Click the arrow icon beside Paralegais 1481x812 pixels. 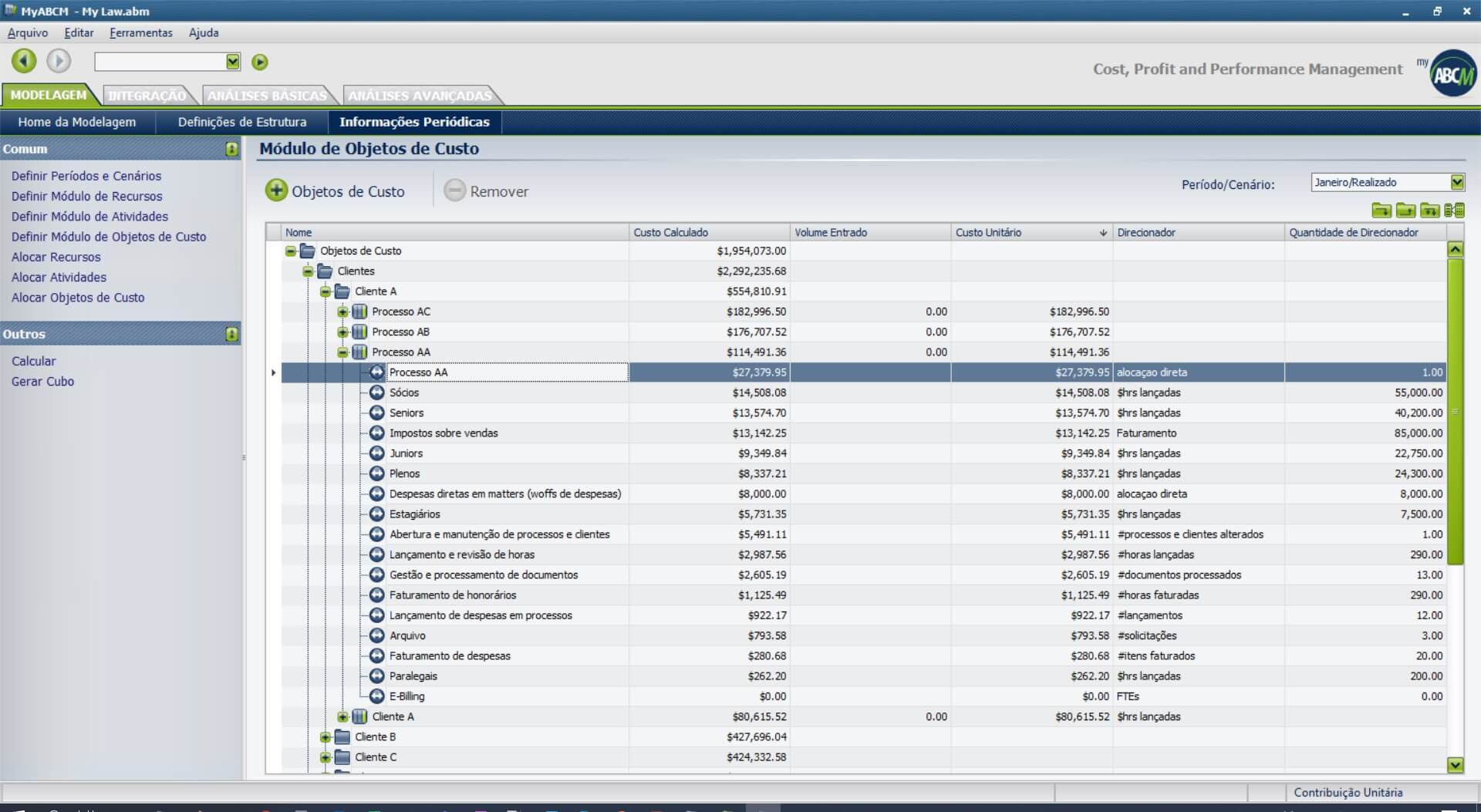pyautogui.click(x=376, y=676)
